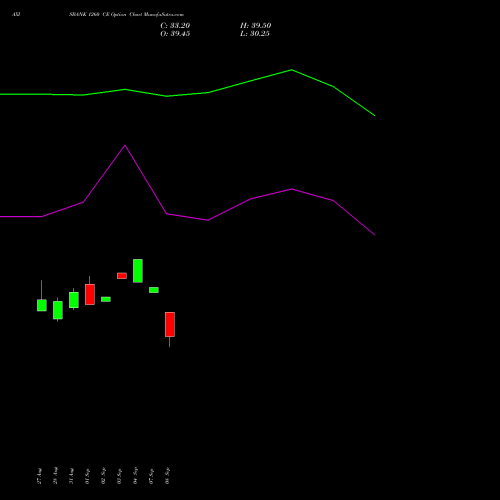This screenshot has height=500, width=500.
Task: Click the 31 Aug date label
Action: pos(71,476)
